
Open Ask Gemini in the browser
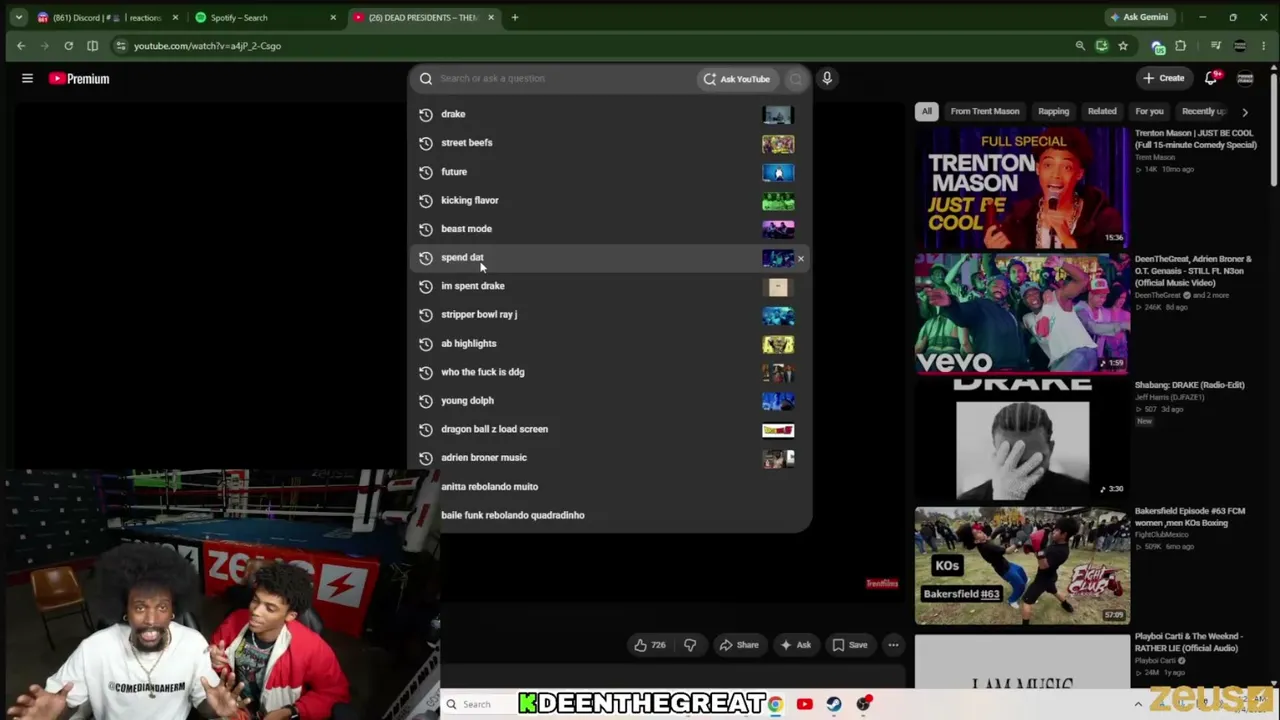point(1138,17)
